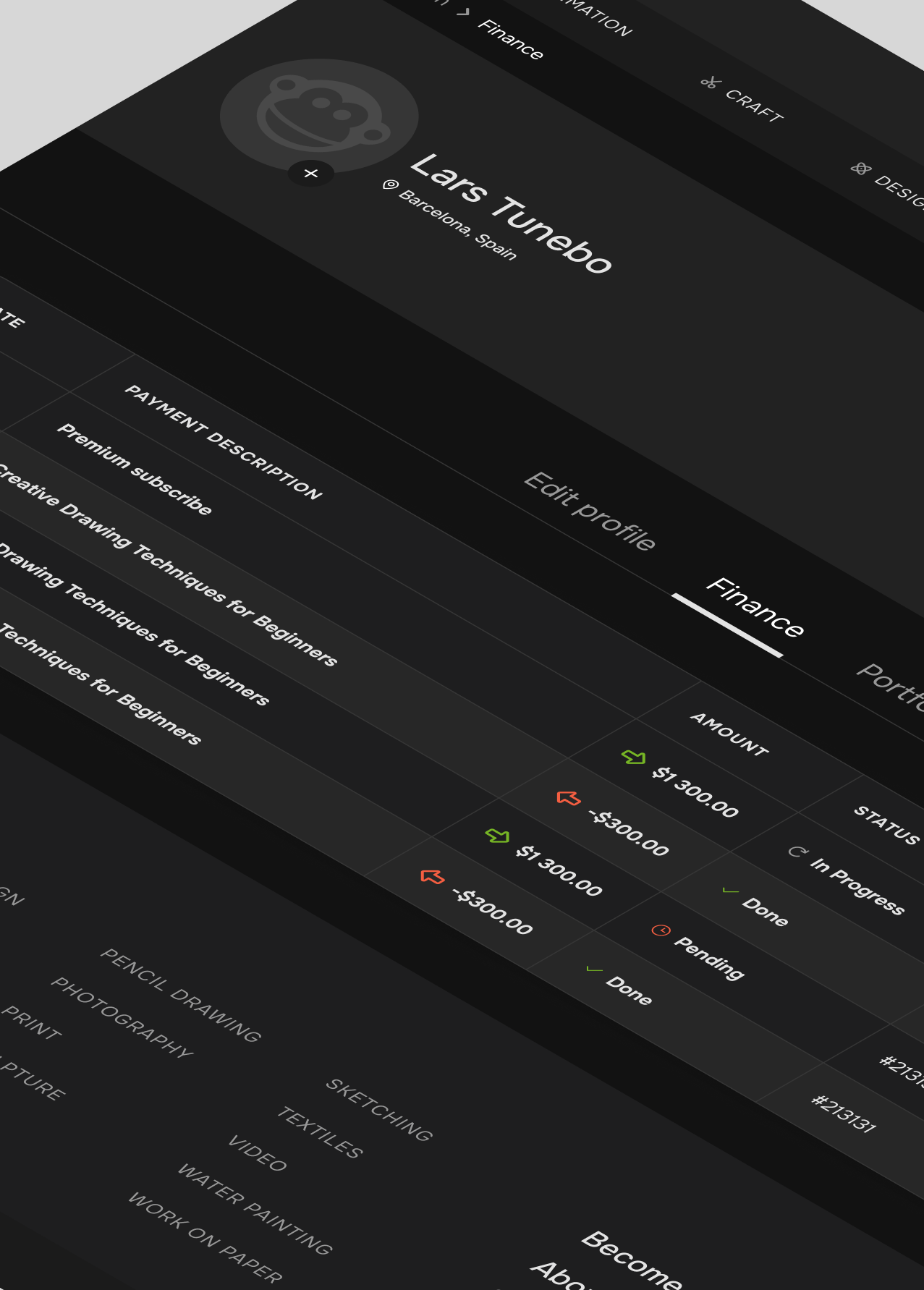Click the Amount column header
The height and width of the screenshot is (1290, 924).
(729, 734)
